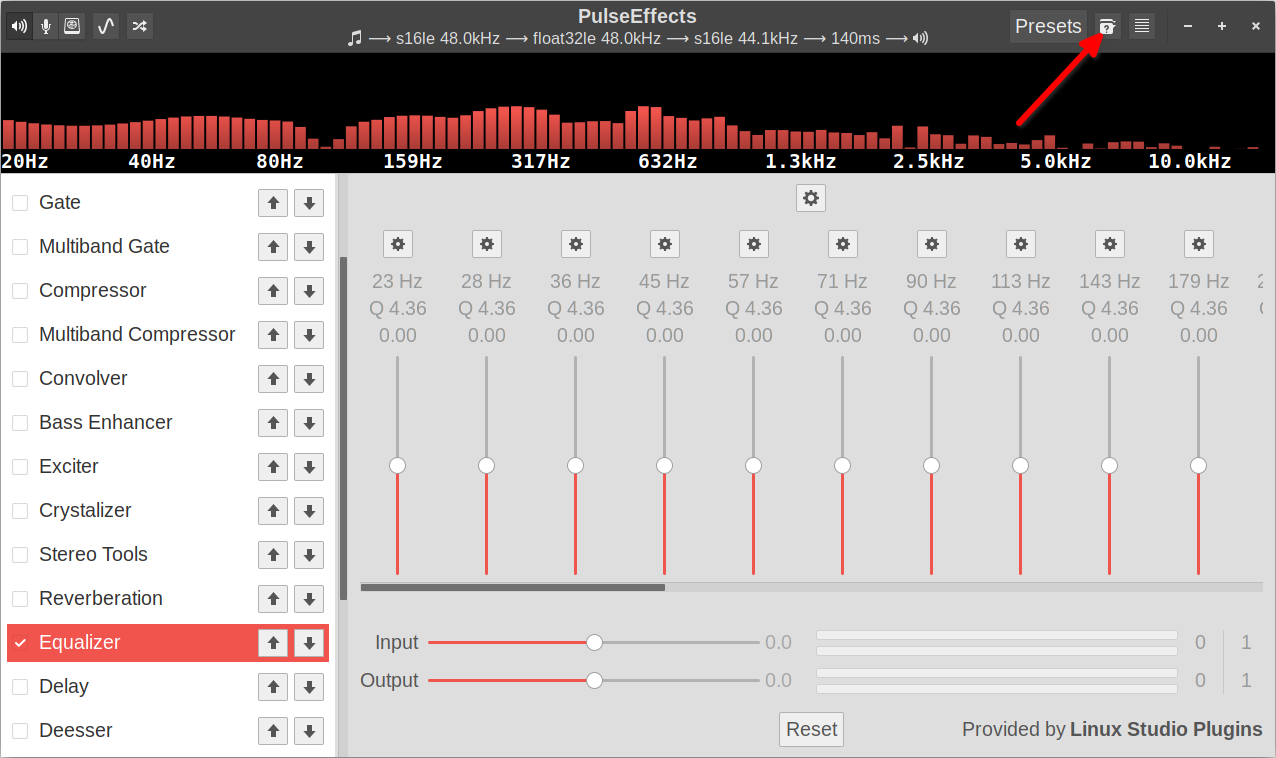Enable the Convolver checkbox
The height and width of the screenshot is (758, 1276).
pos(20,379)
